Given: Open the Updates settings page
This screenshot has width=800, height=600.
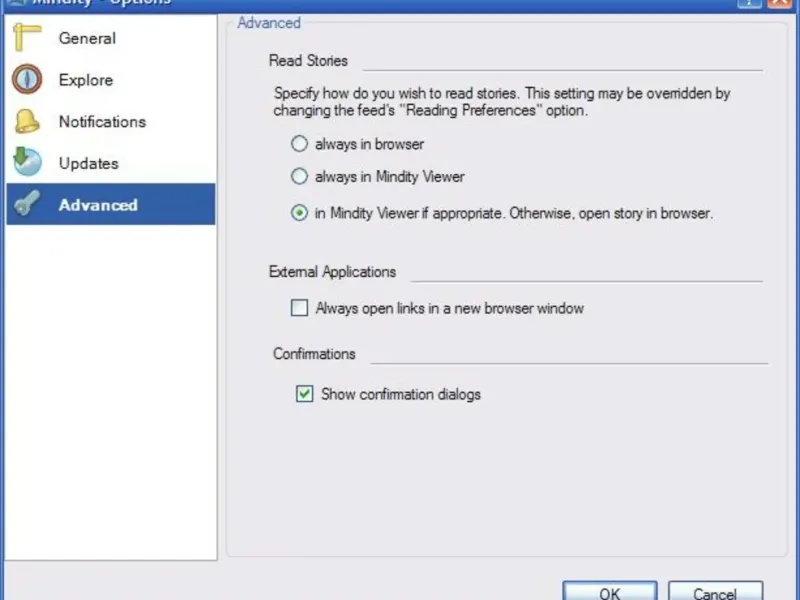Looking at the screenshot, I should pyautogui.click(x=89, y=163).
